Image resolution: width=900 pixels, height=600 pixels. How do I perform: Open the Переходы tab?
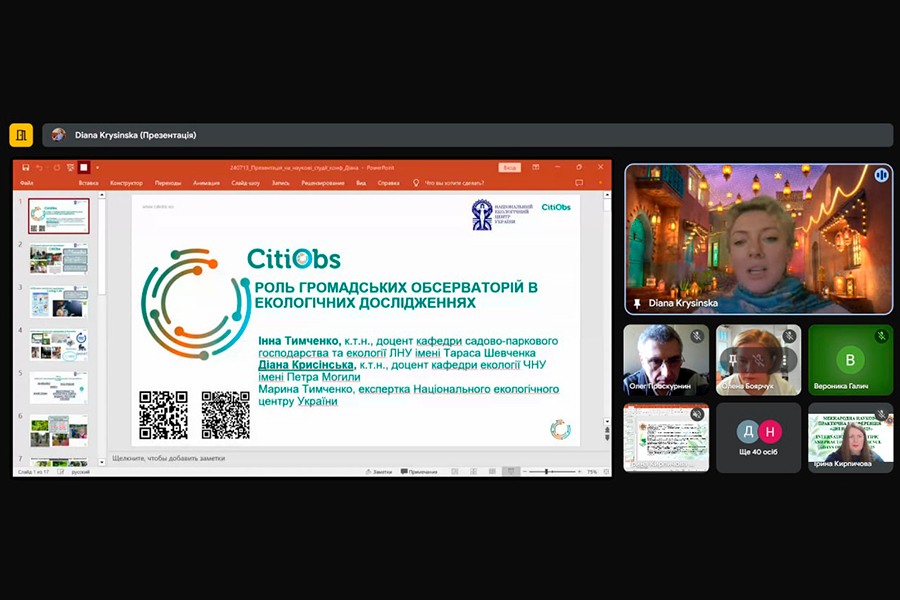[168, 183]
